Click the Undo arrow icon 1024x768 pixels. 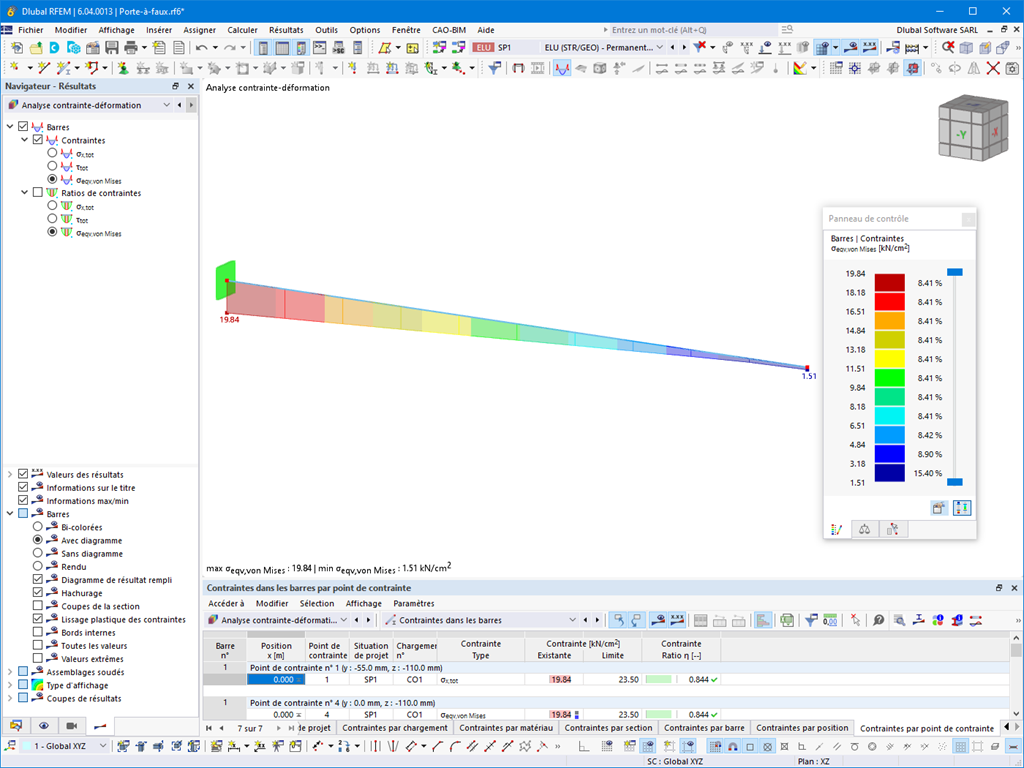pos(202,48)
